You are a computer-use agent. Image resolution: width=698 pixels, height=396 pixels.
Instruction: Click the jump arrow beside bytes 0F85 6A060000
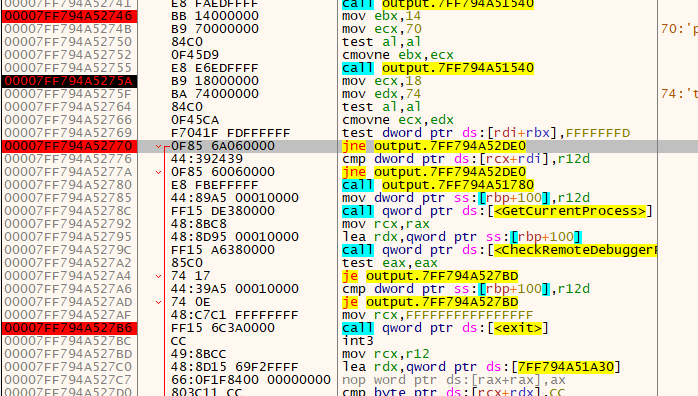click(x=158, y=146)
